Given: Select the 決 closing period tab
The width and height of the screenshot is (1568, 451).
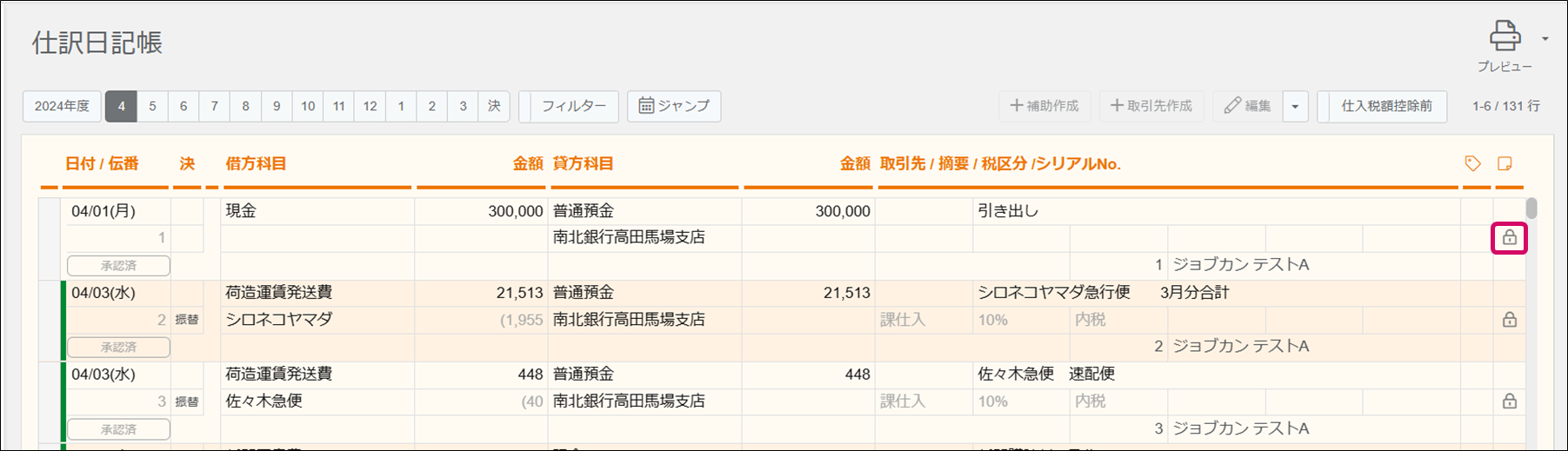Looking at the screenshot, I should click(x=494, y=106).
